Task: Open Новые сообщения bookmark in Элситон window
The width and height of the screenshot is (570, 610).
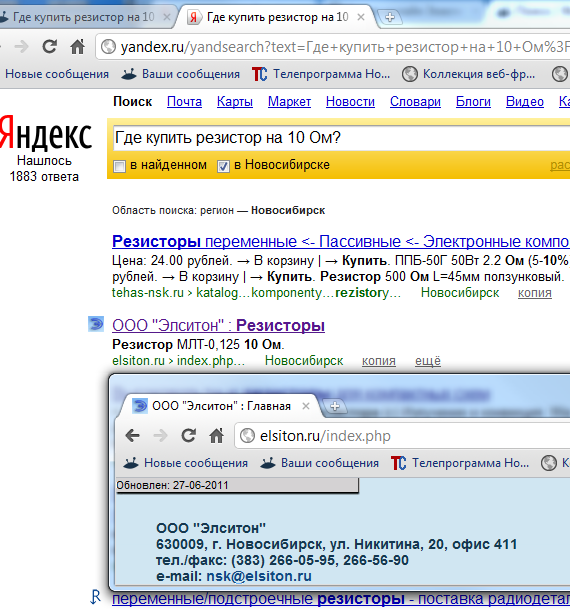Action: 185,463
